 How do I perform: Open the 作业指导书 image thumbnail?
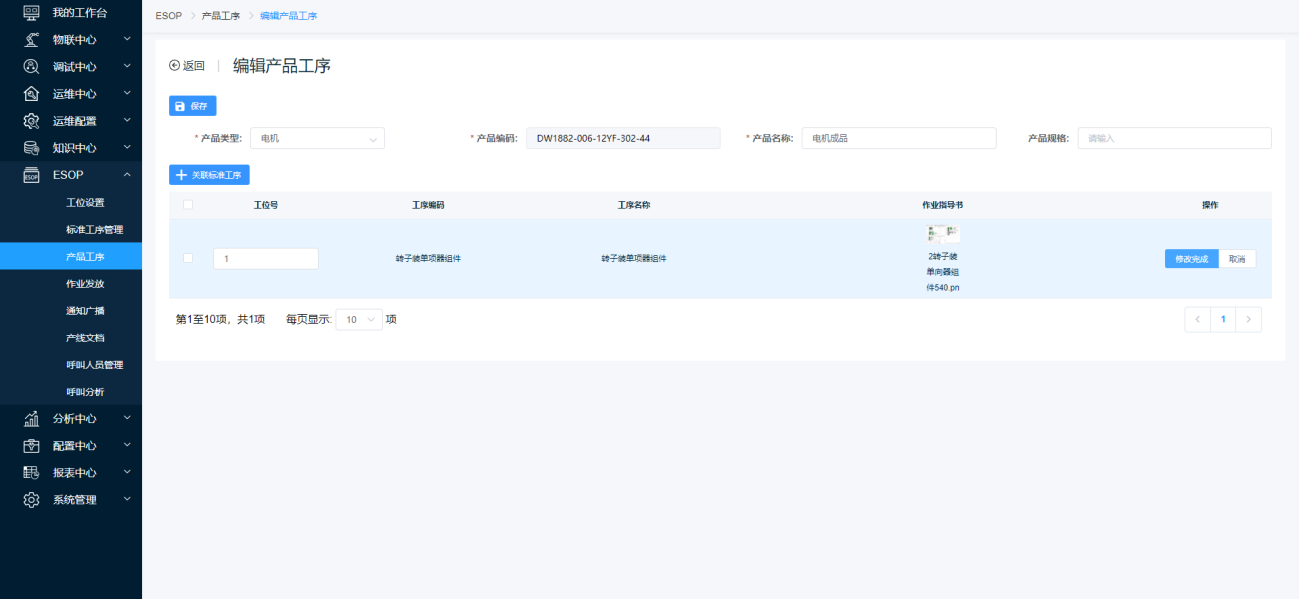(943, 234)
